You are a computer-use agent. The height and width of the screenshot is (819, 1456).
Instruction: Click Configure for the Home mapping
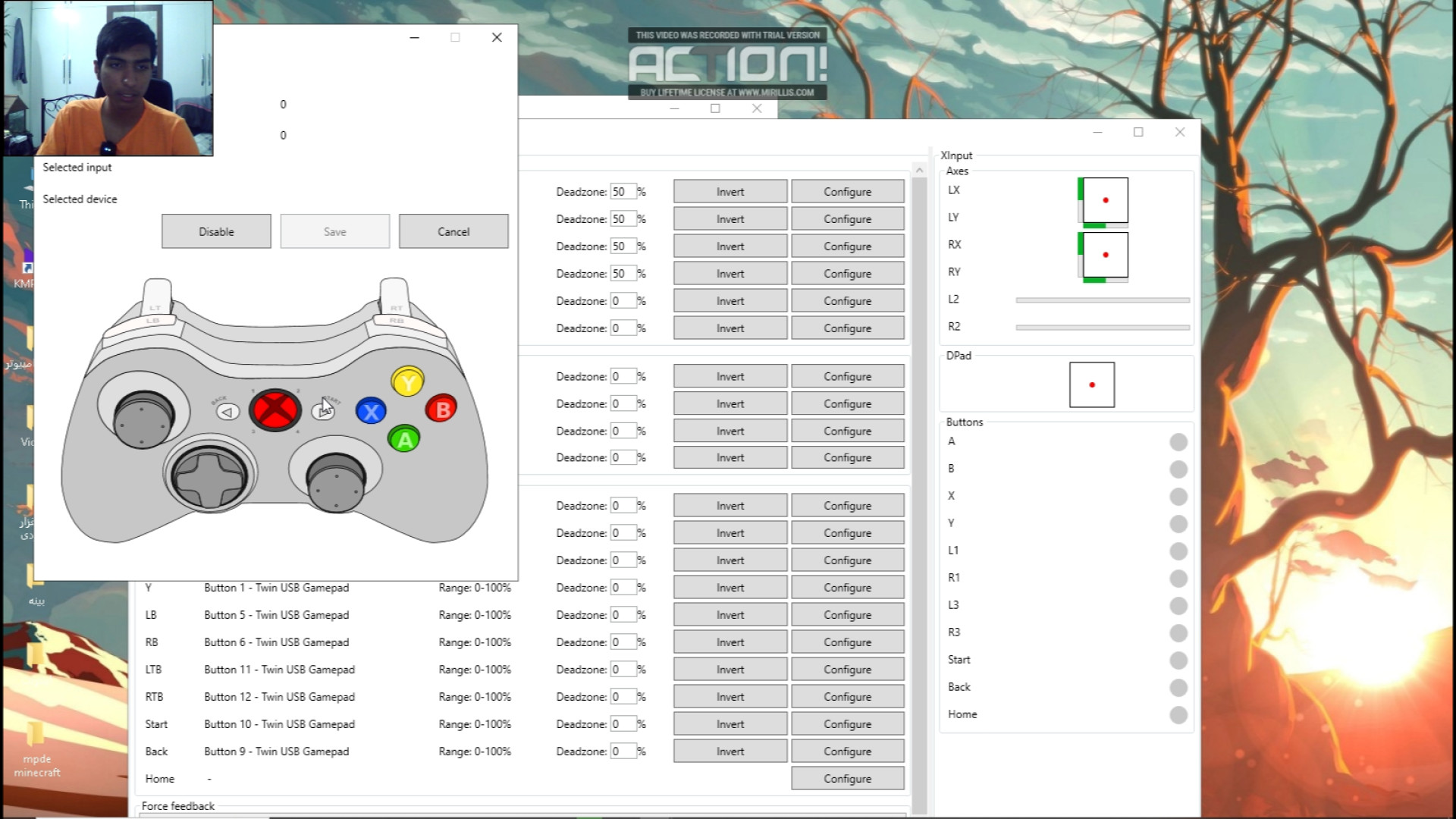pos(848,779)
